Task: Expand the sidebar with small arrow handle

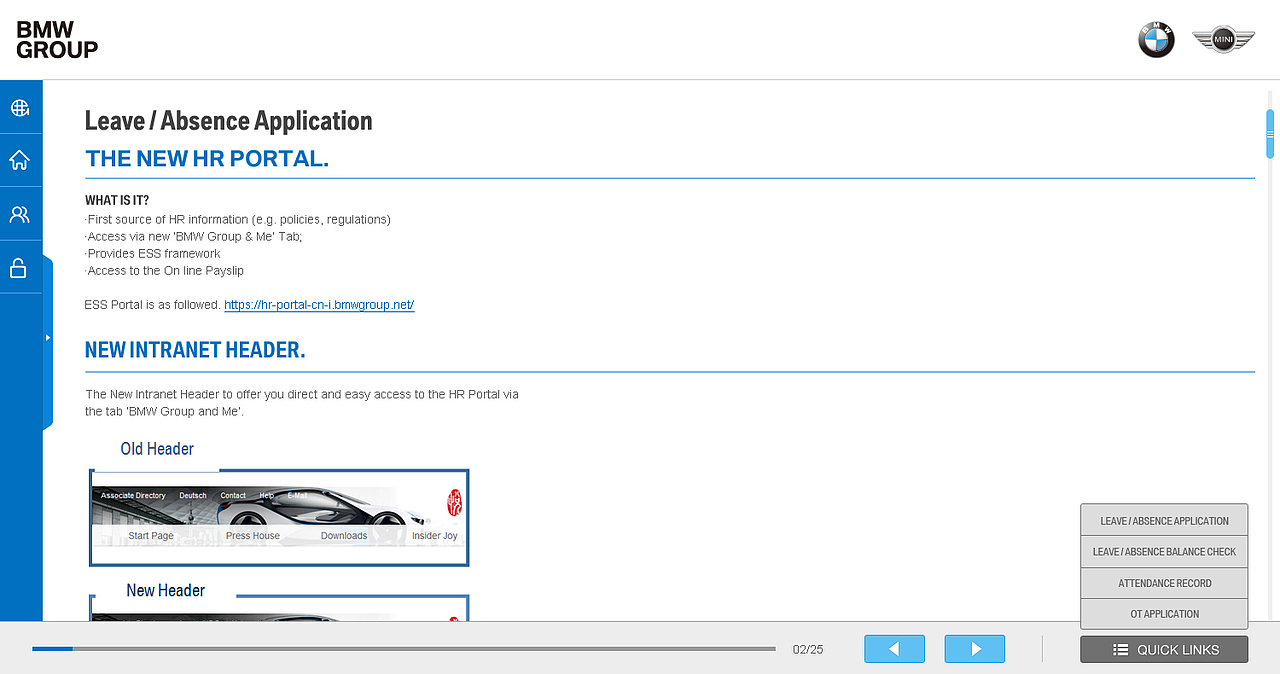Action: click(47, 338)
